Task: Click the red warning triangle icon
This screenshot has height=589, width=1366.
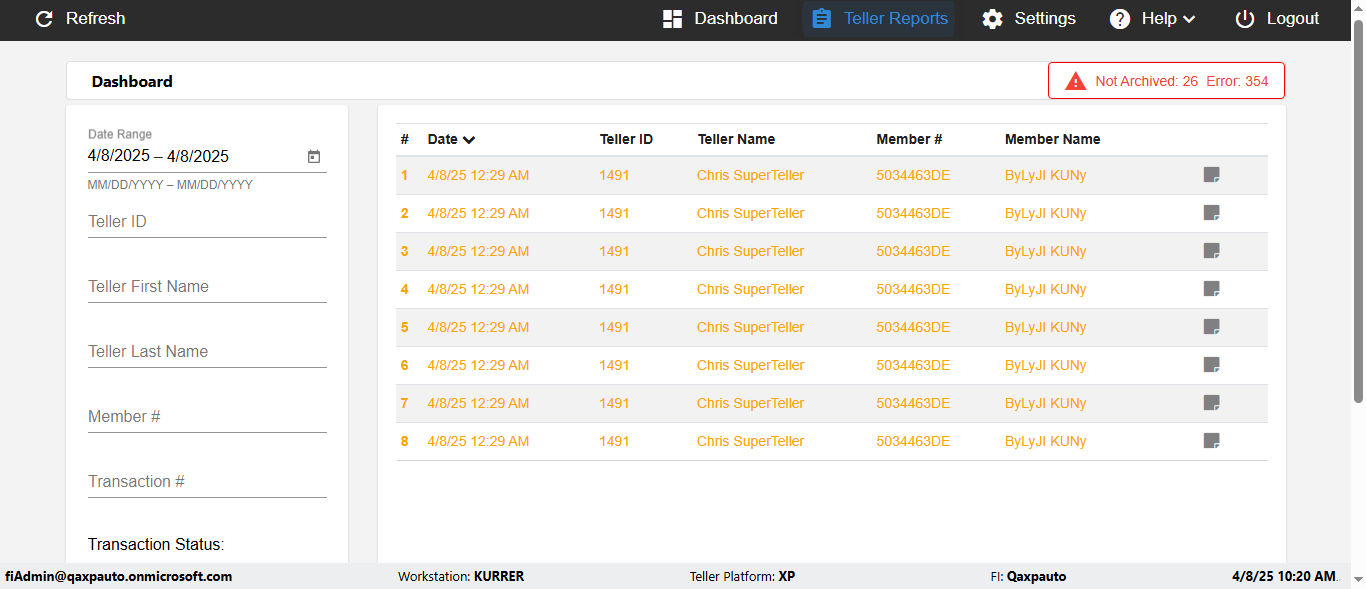Action: pyautogui.click(x=1075, y=81)
